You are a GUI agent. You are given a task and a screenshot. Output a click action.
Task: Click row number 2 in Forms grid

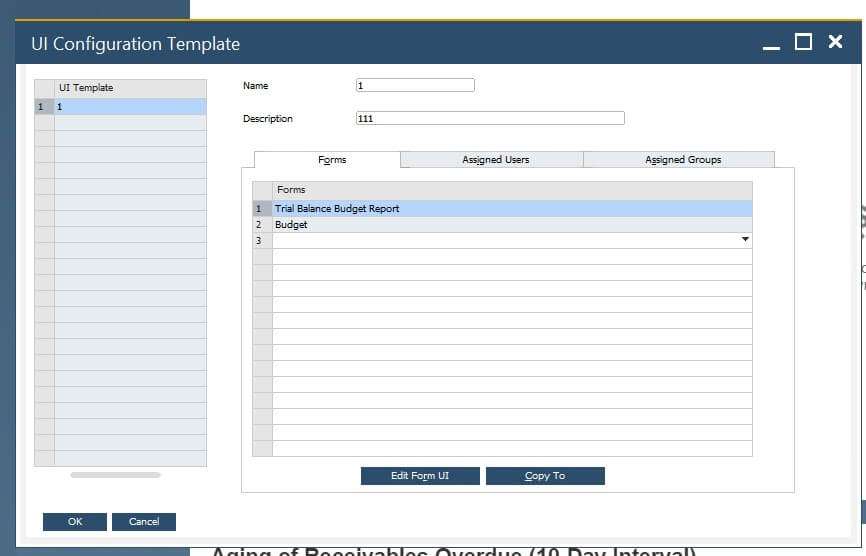point(262,225)
